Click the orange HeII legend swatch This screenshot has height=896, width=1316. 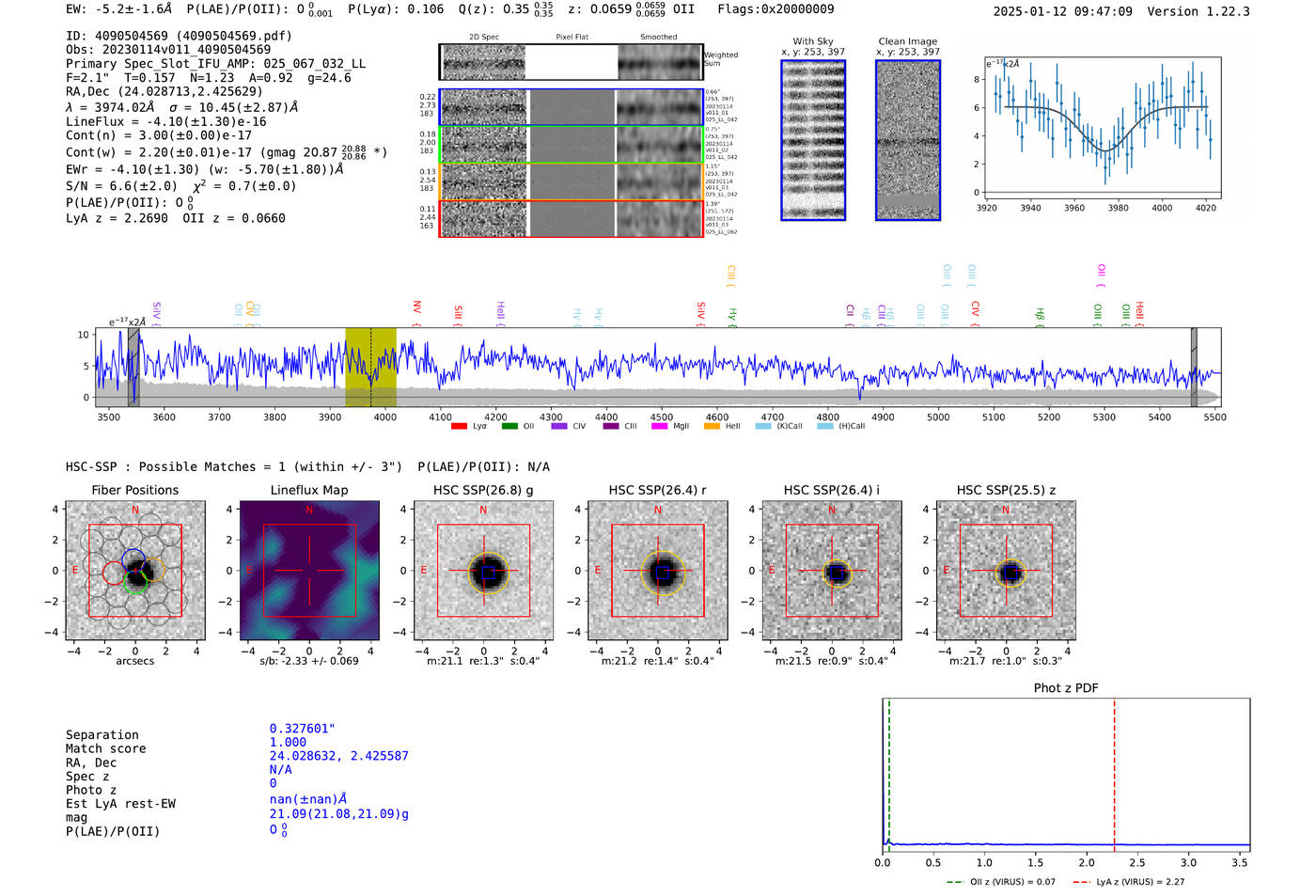712,427
